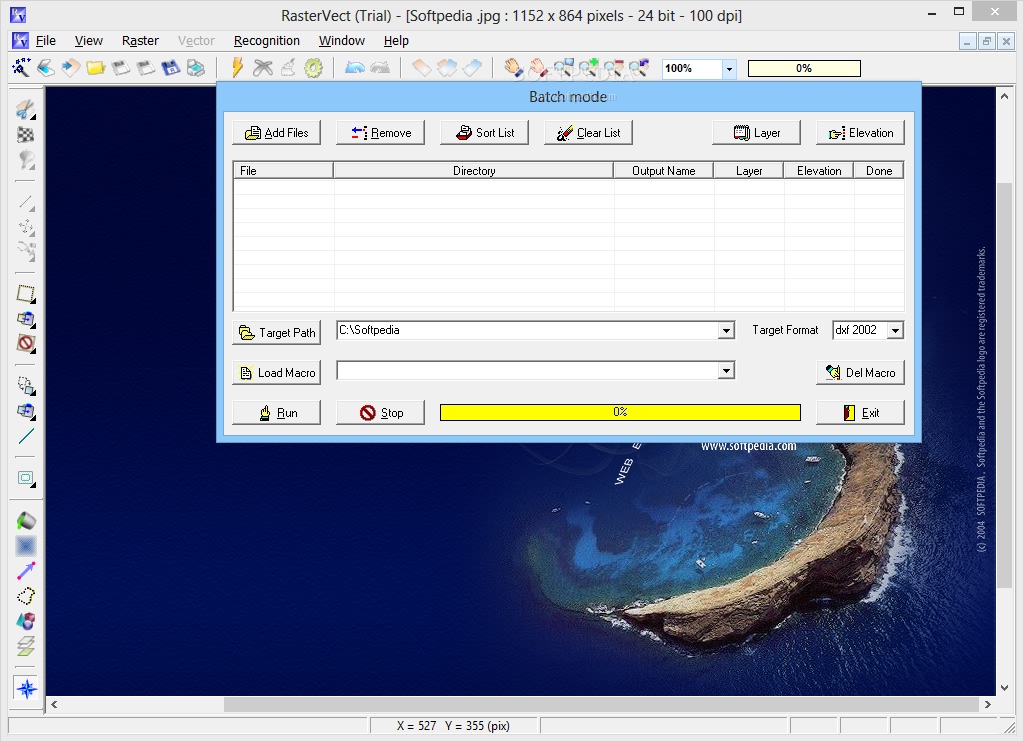Click the magnifier with red minus icon
This screenshot has height=742, width=1024.
(613, 67)
